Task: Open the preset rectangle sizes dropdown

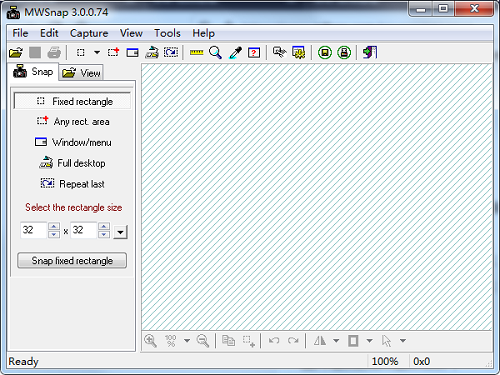Action: [121, 232]
